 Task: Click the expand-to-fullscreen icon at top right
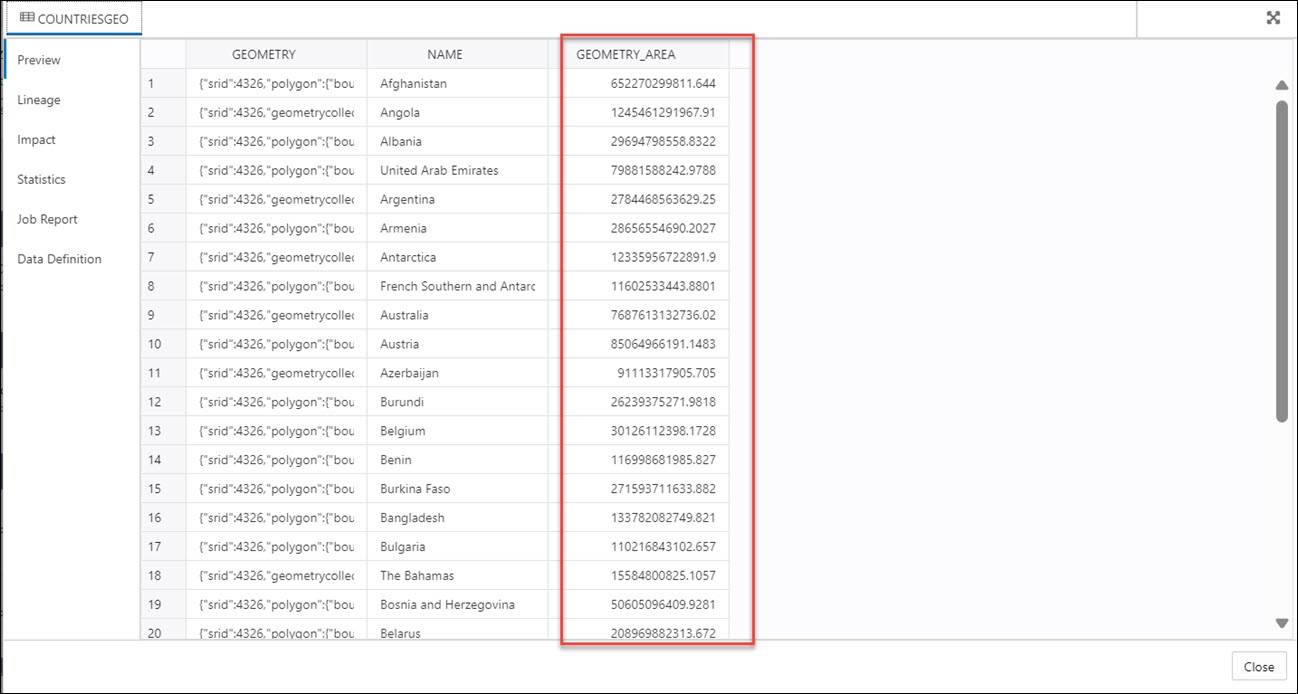pyautogui.click(x=1272, y=17)
